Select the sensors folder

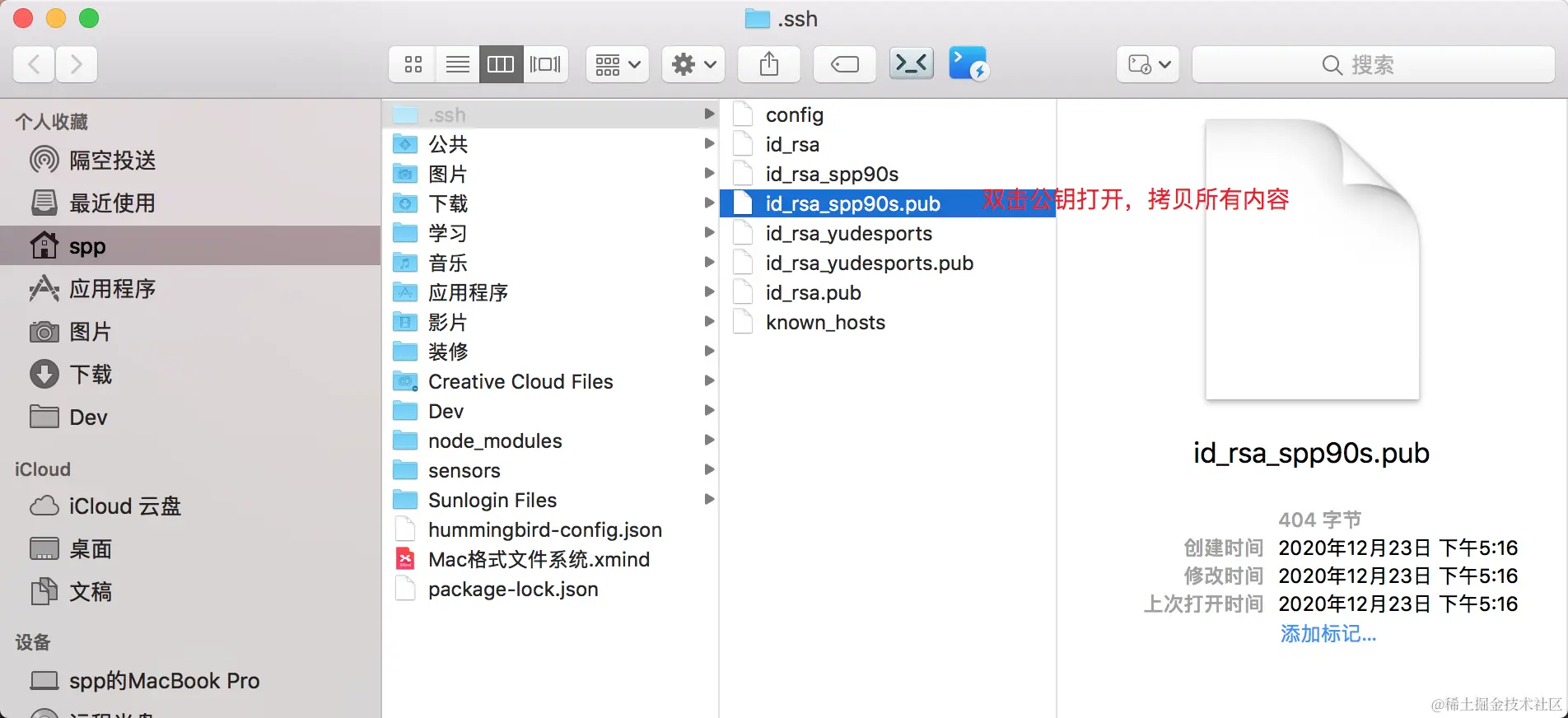click(551, 470)
